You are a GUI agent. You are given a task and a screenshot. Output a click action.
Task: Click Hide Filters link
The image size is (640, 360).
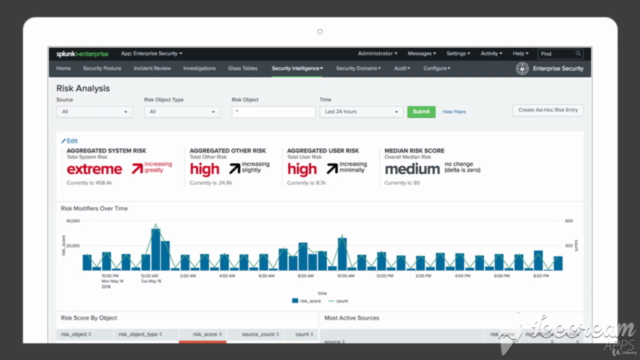(x=454, y=112)
